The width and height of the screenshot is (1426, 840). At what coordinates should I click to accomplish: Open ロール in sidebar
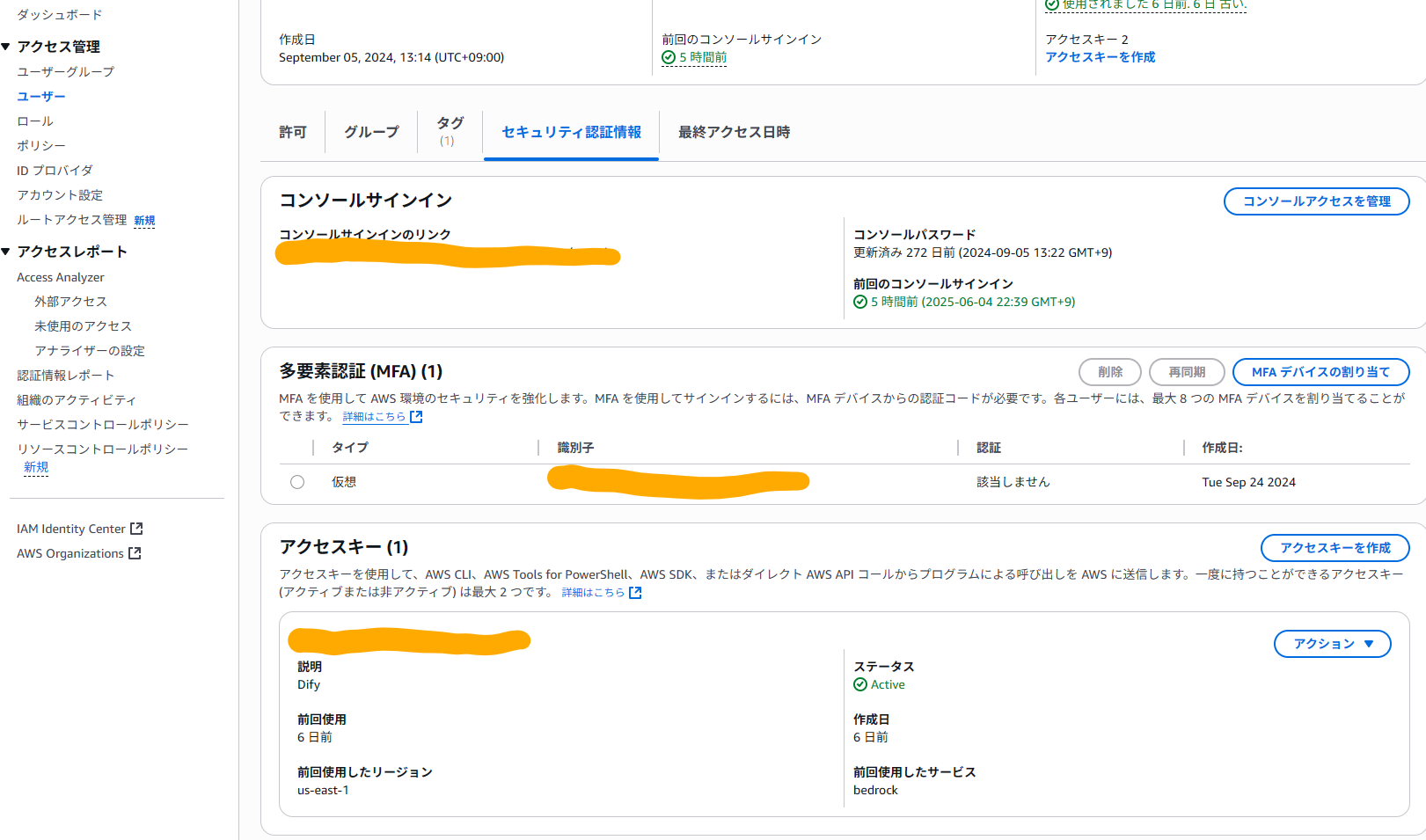click(x=35, y=121)
